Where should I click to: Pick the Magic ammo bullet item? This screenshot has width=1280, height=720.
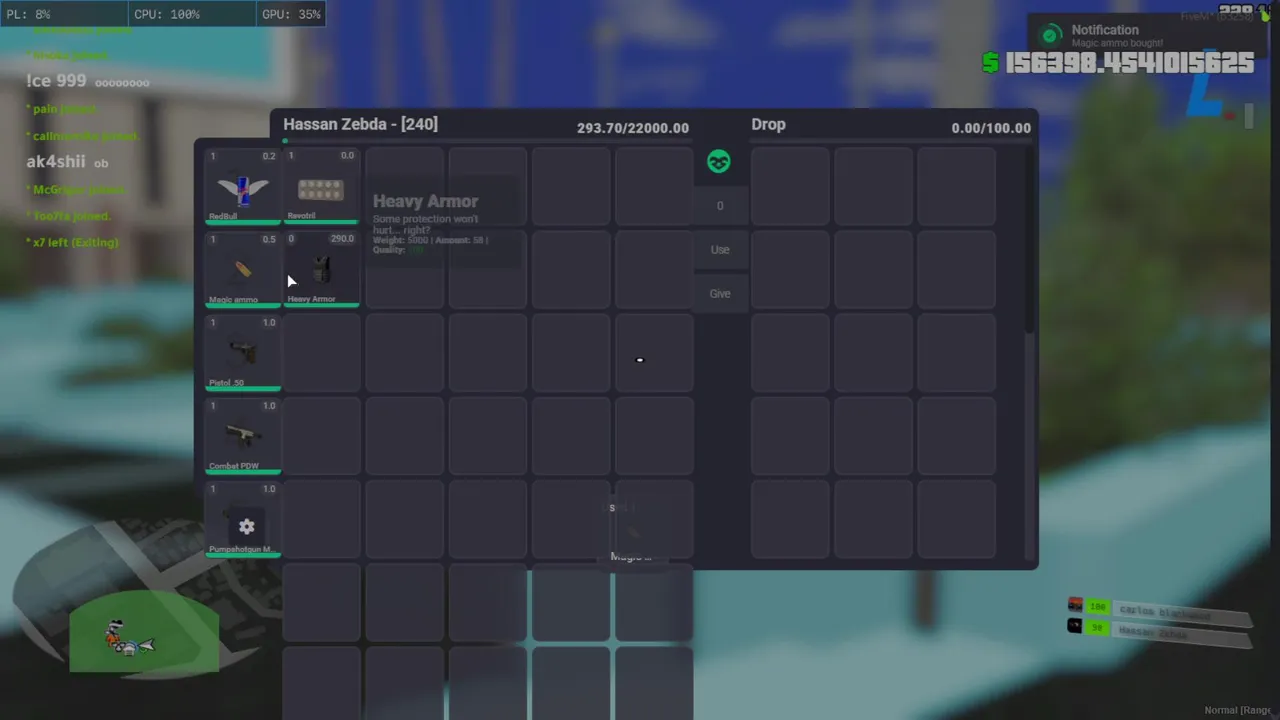pyautogui.click(x=243, y=270)
